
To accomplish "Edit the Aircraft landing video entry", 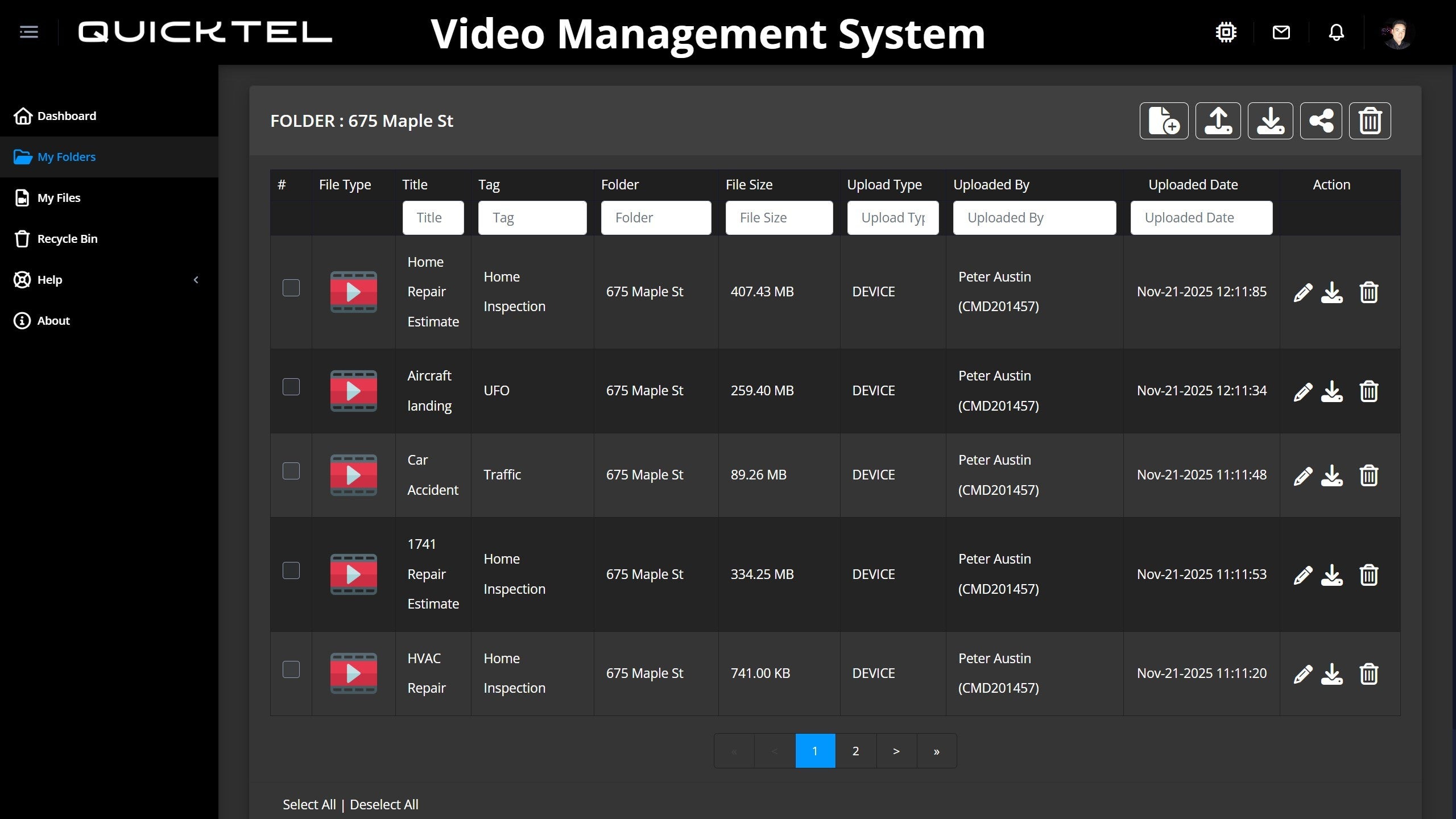I will pos(1302,391).
